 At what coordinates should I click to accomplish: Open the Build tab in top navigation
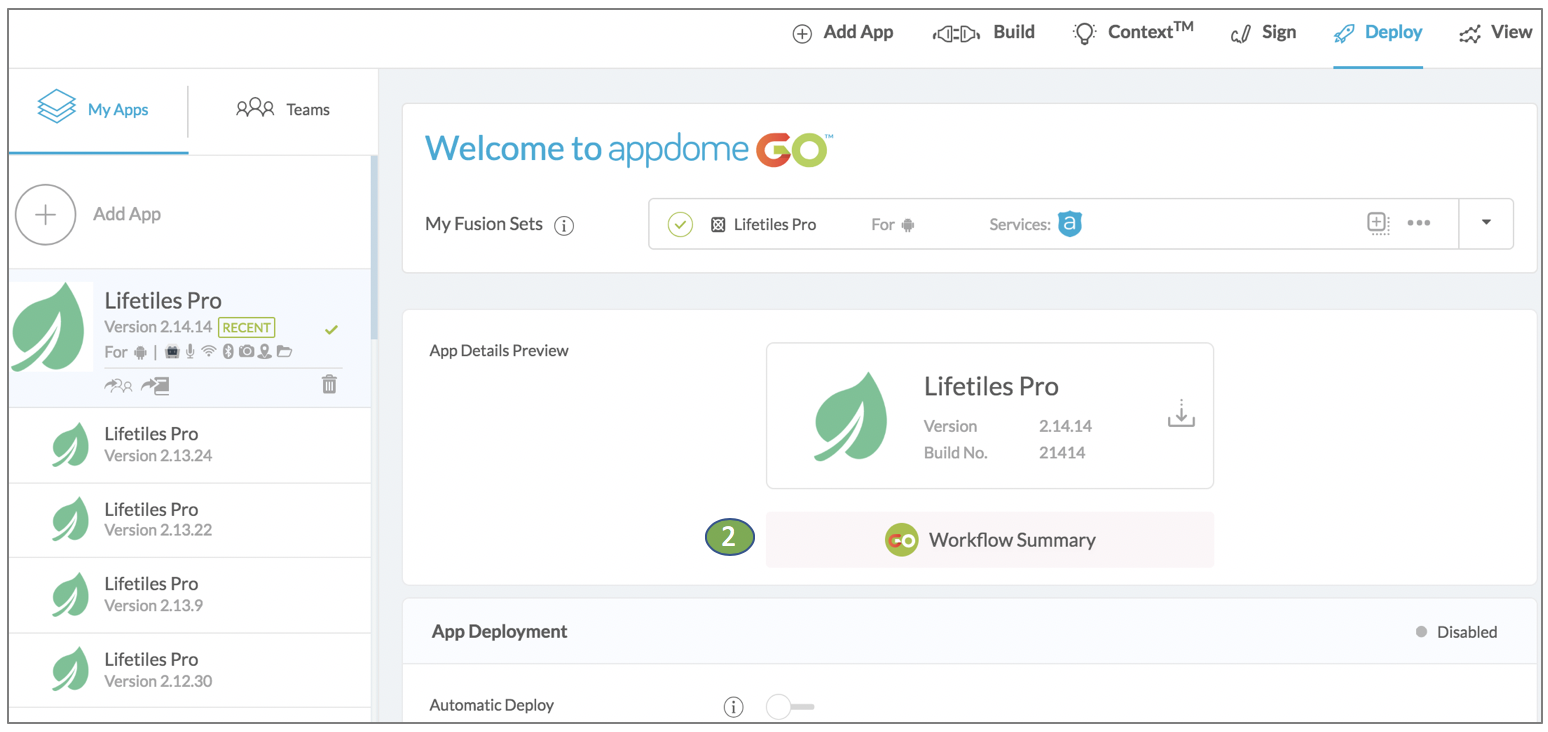[x=984, y=33]
